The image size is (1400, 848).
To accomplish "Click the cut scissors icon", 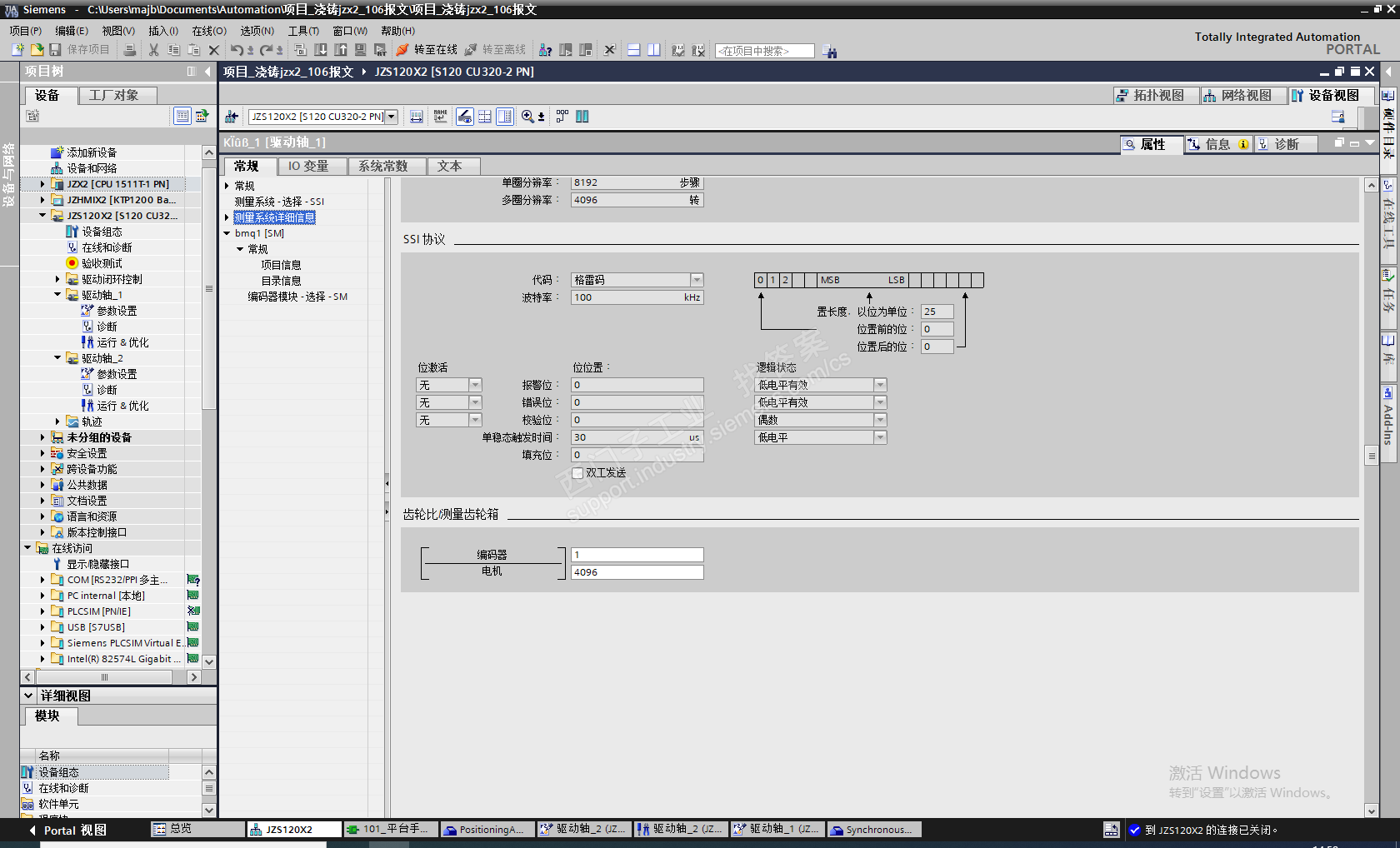I will (154, 50).
